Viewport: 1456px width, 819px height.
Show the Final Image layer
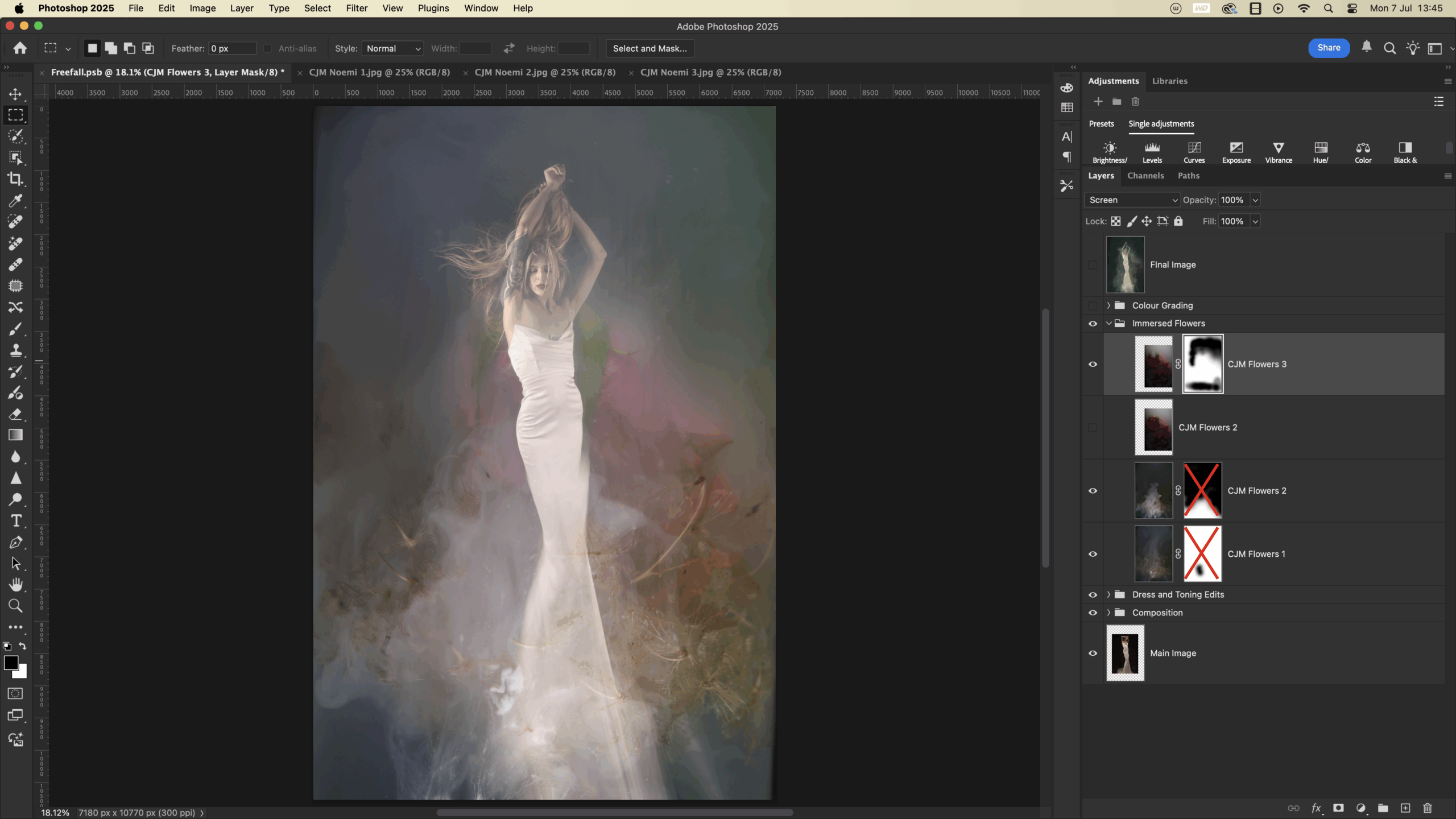1093,265
